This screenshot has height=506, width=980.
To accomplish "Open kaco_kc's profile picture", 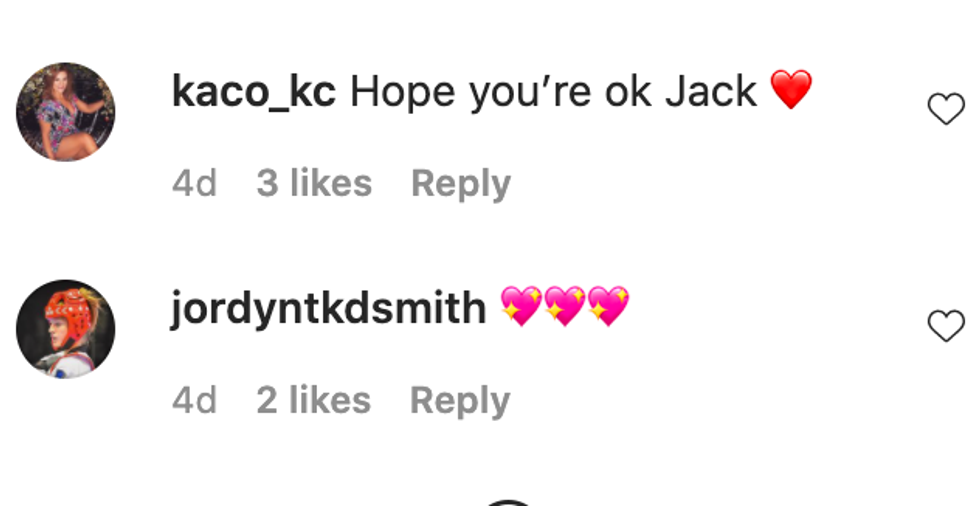I will click(66, 112).
